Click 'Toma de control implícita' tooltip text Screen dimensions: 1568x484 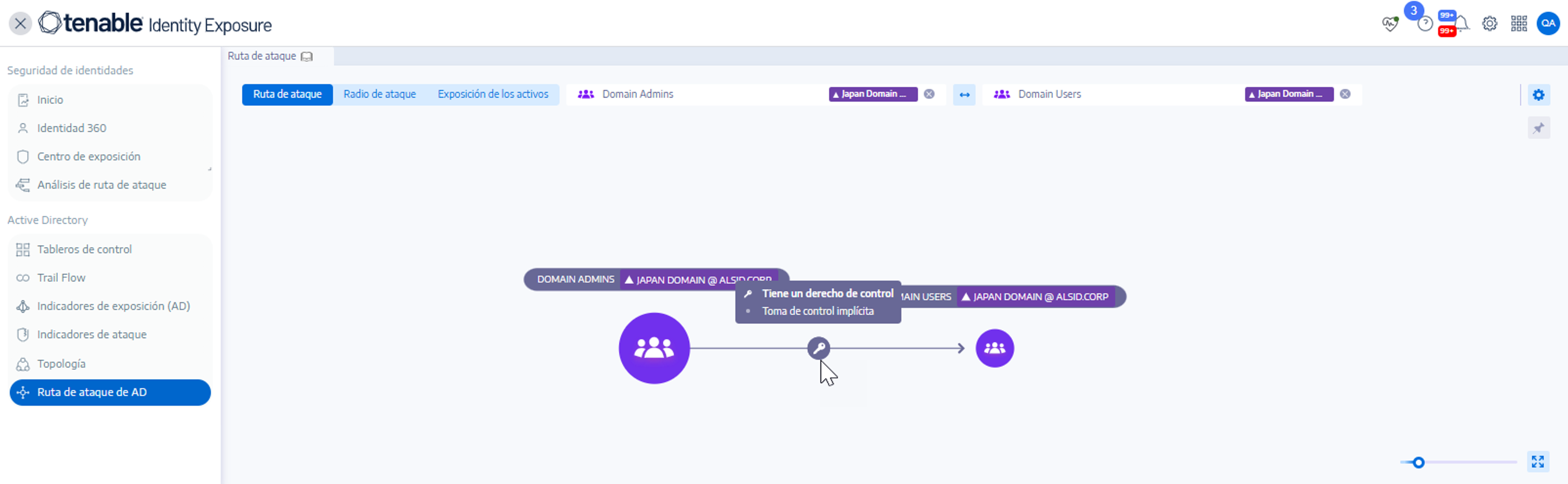(817, 311)
